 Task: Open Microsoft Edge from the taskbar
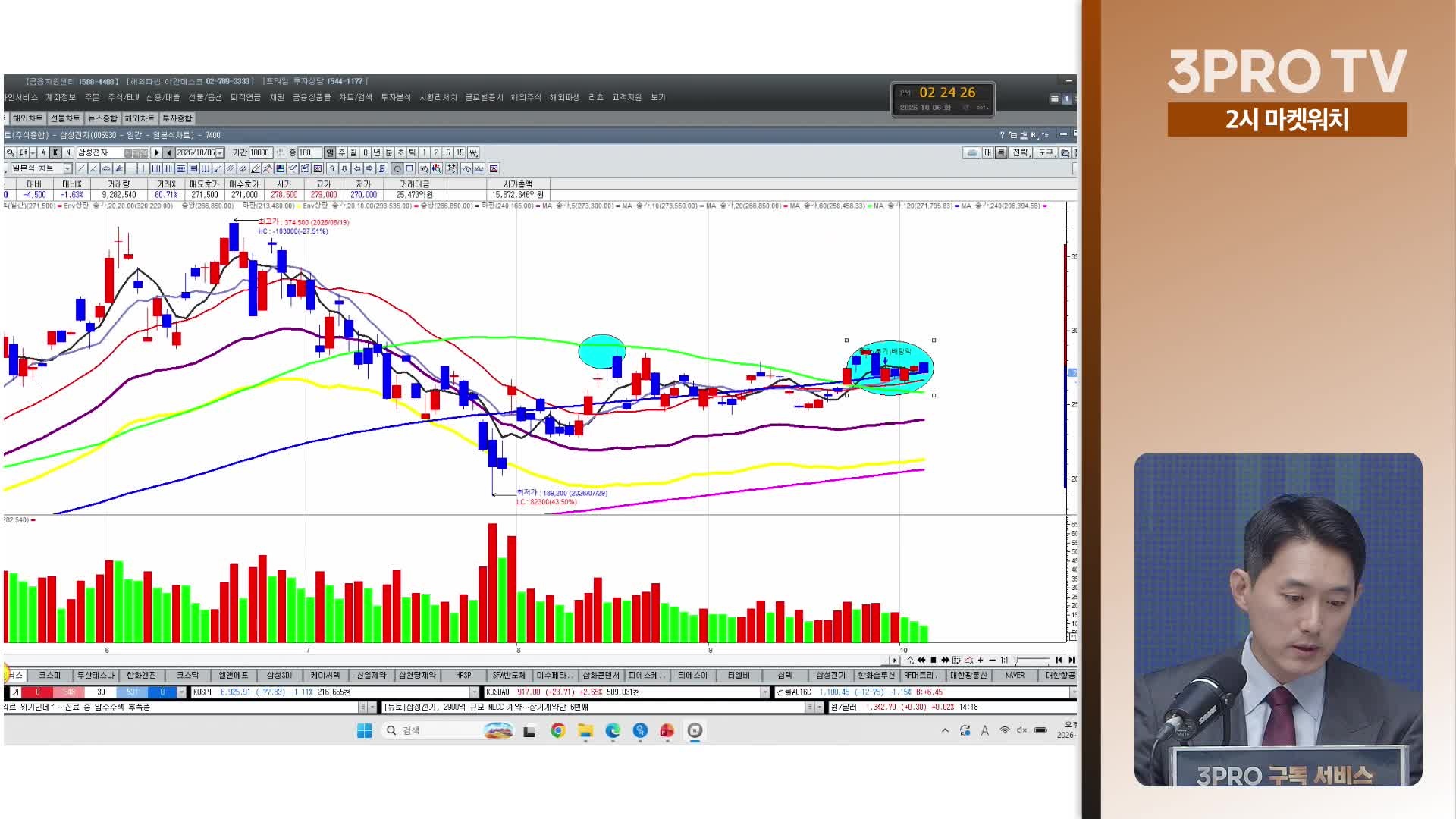(x=613, y=730)
